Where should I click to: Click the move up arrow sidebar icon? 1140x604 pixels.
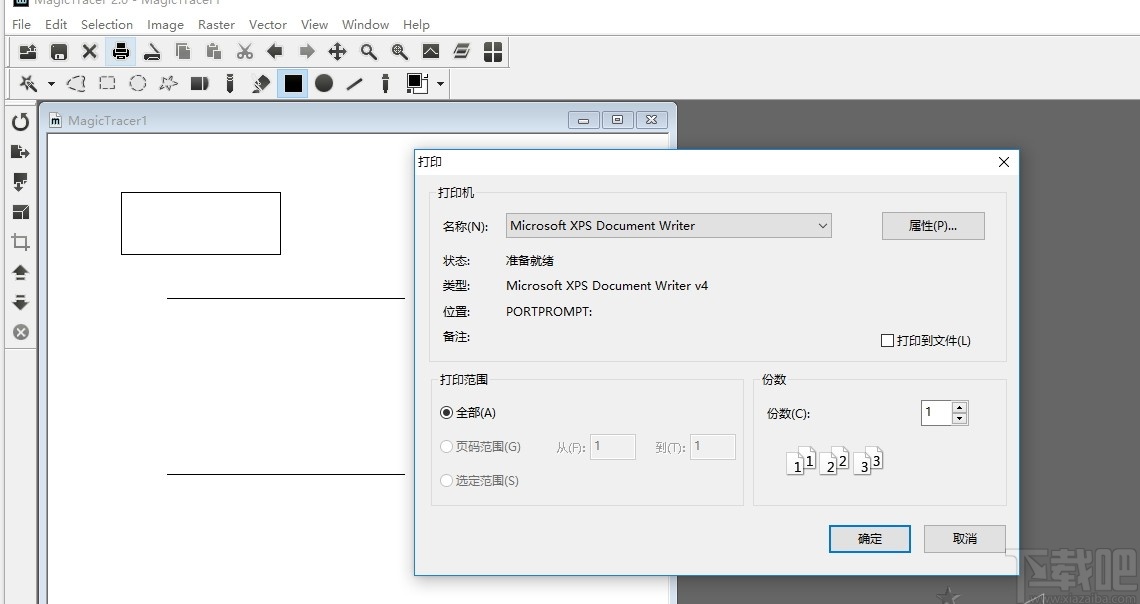click(x=20, y=273)
